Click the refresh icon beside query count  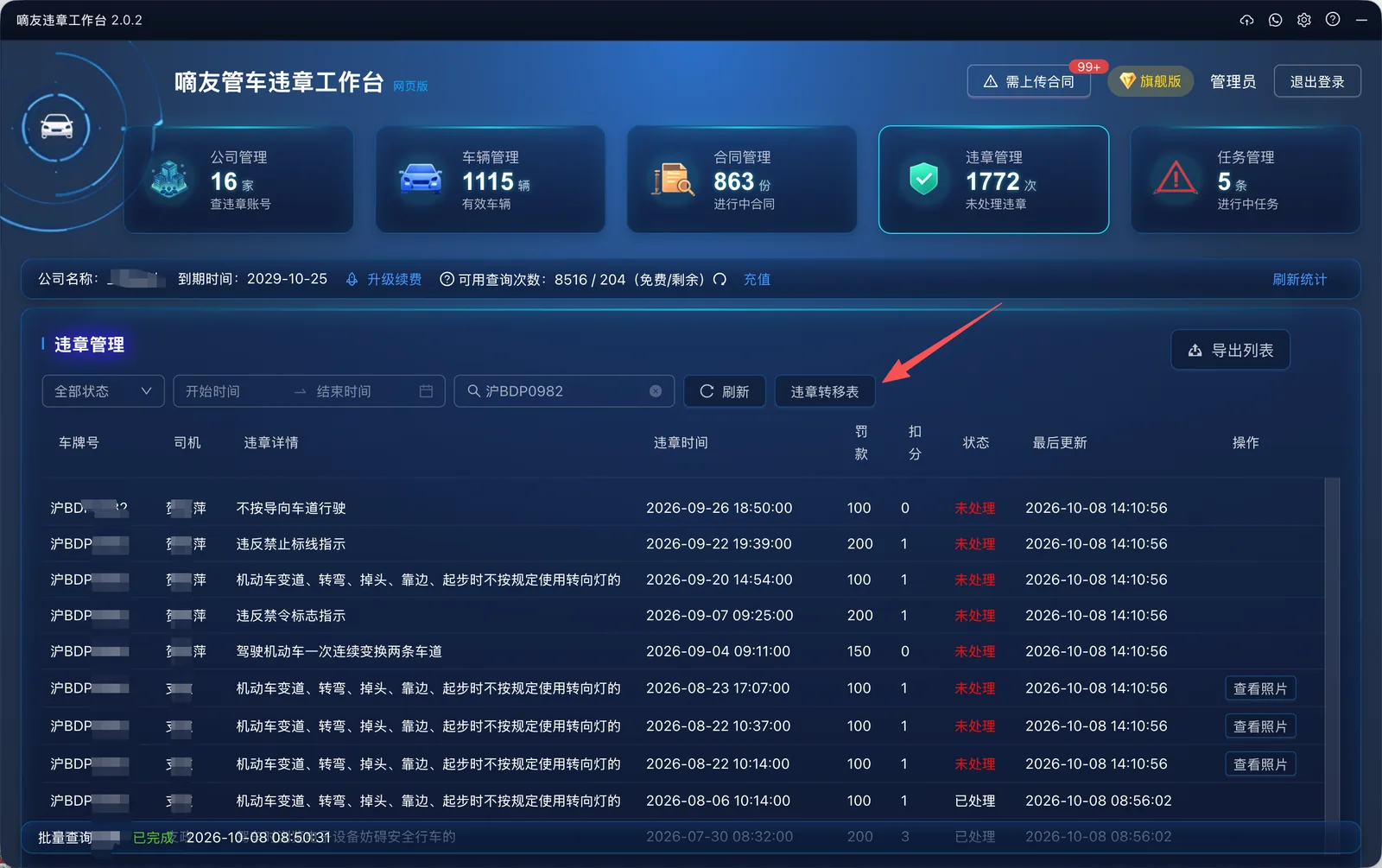coord(720,280)
